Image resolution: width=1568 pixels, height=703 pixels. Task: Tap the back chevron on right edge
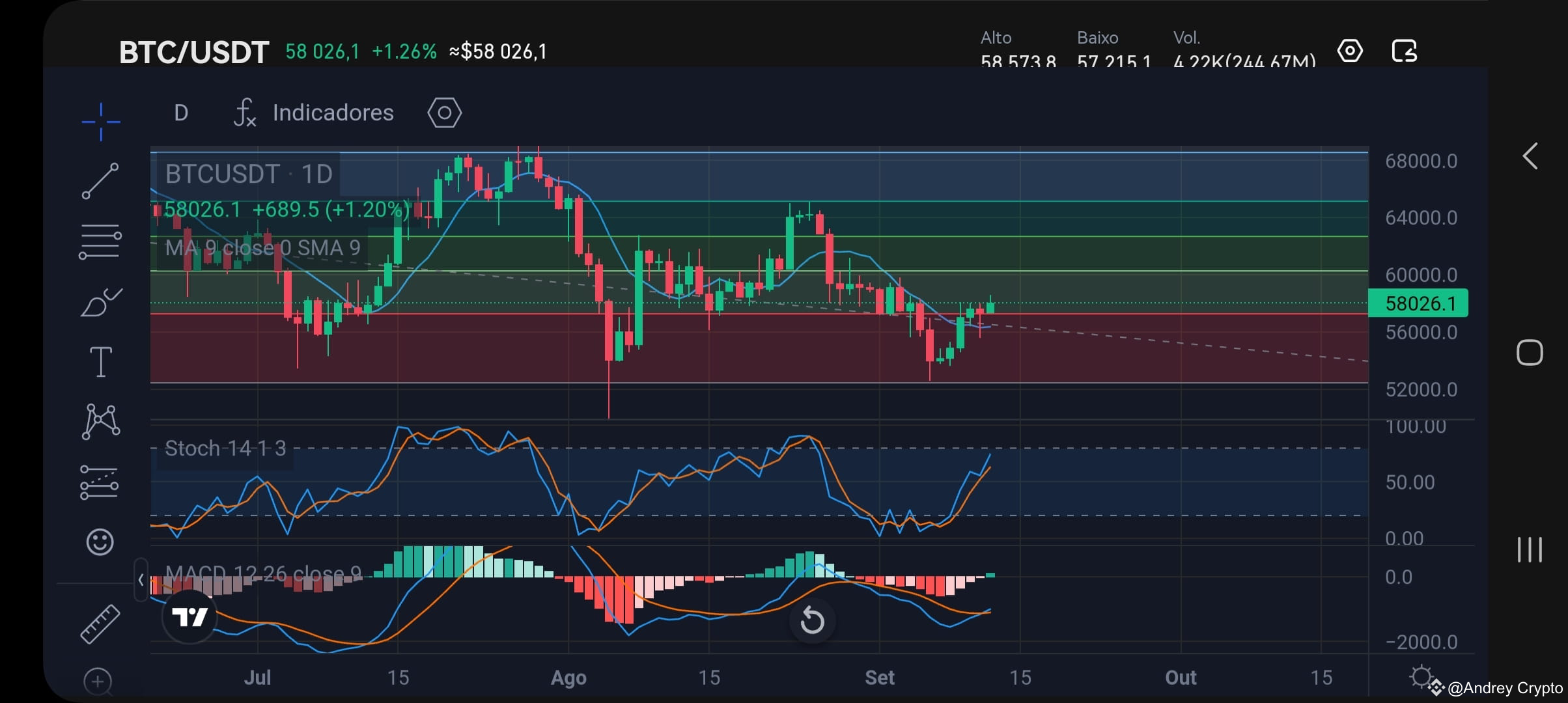1530,156
